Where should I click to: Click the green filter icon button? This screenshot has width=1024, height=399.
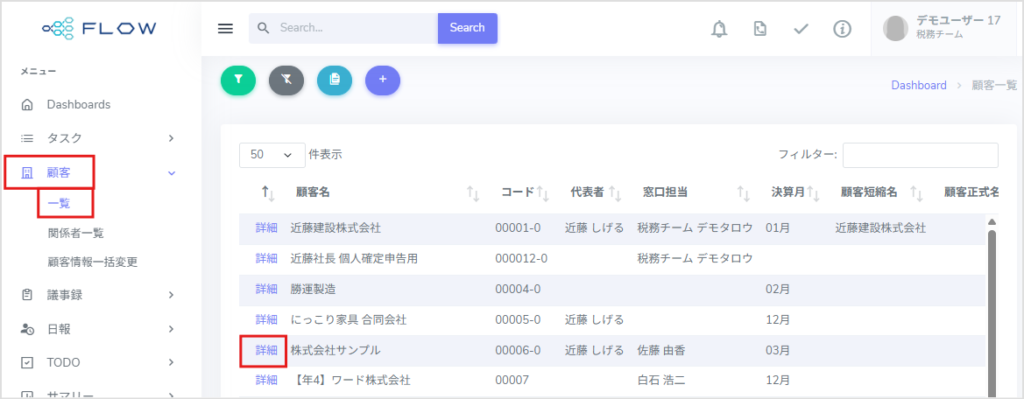[238, 80]
